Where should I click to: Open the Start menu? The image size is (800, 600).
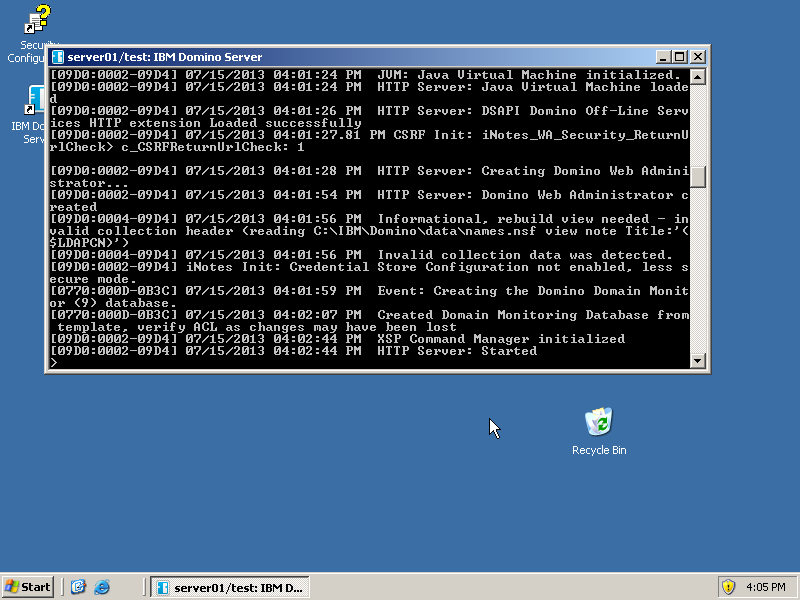28,587
